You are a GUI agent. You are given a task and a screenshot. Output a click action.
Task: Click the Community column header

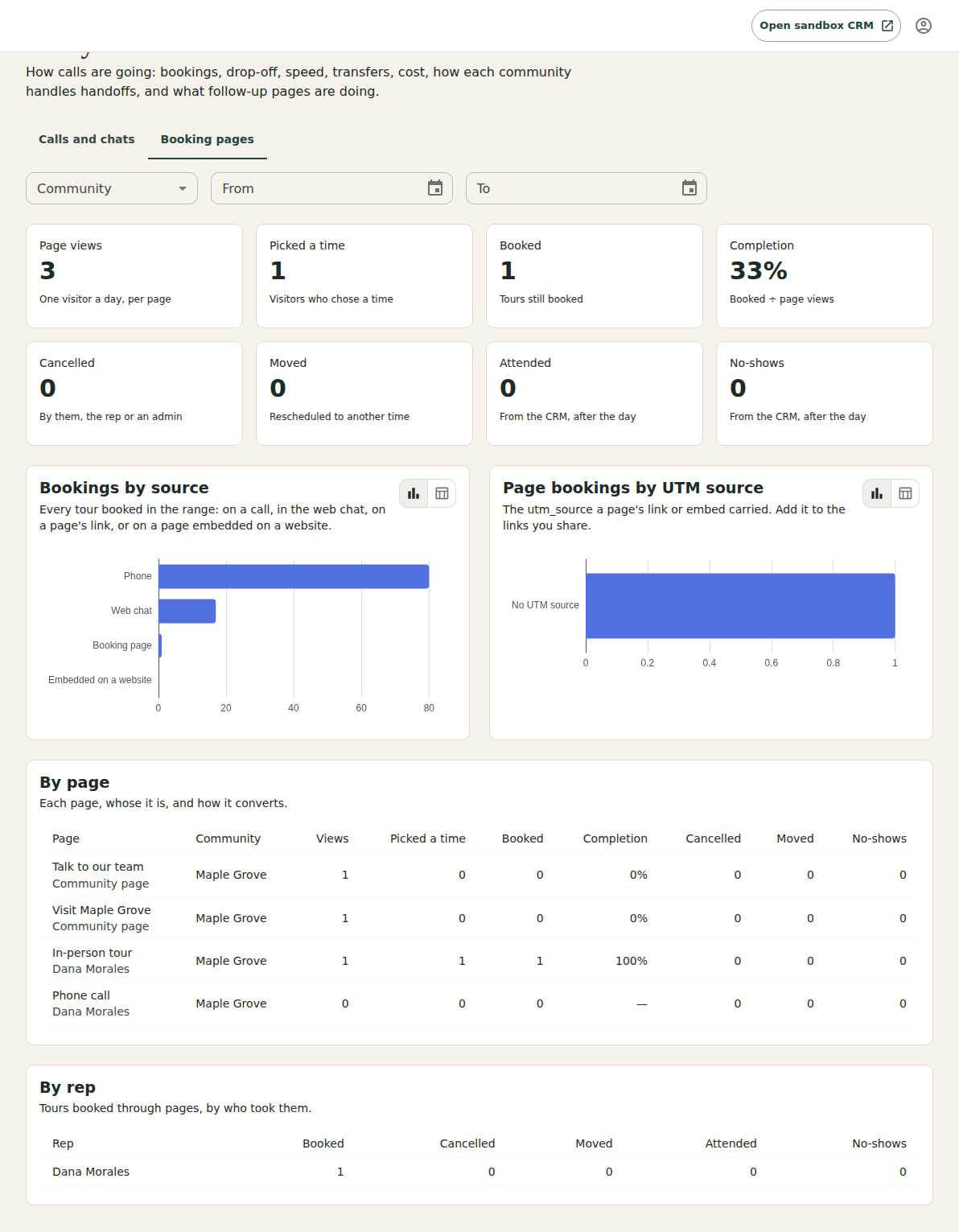(x=228, y=839)
